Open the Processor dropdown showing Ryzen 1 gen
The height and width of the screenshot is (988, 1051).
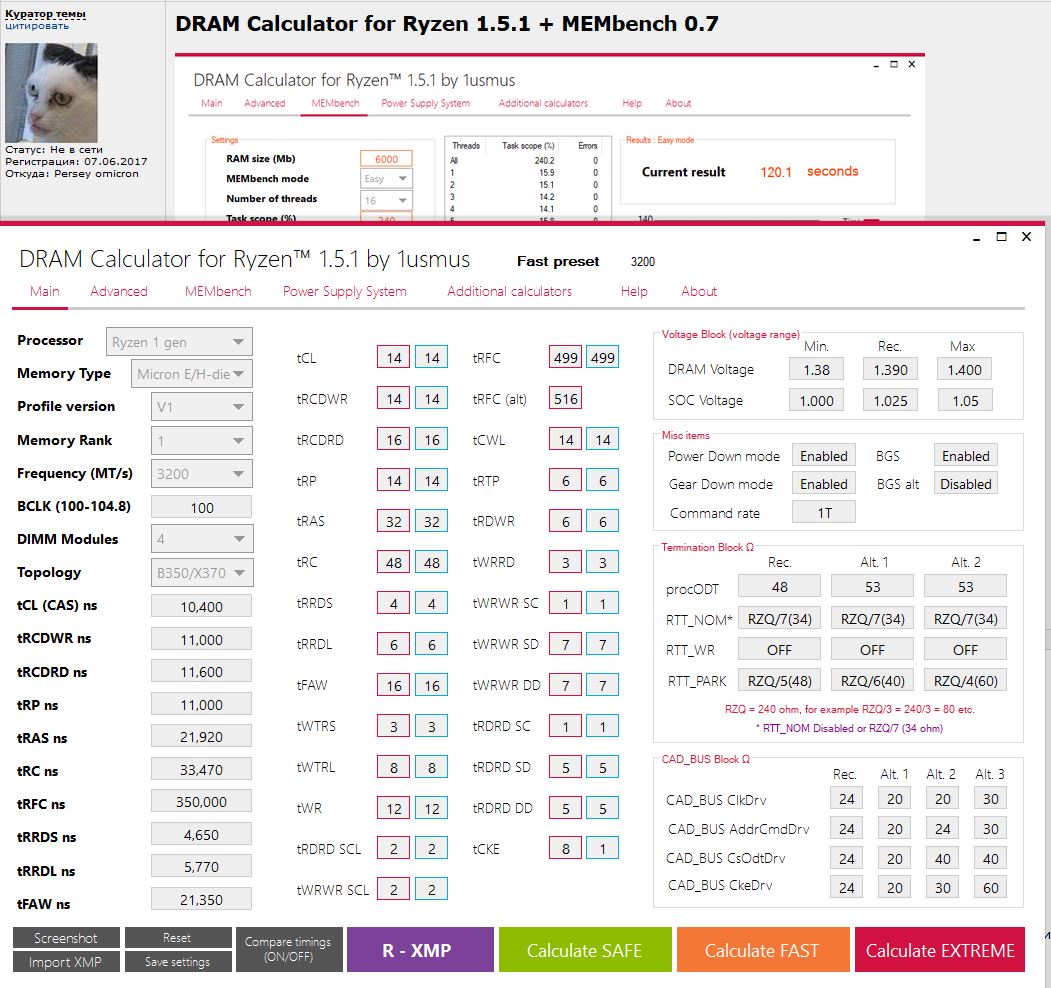(179, 342)
